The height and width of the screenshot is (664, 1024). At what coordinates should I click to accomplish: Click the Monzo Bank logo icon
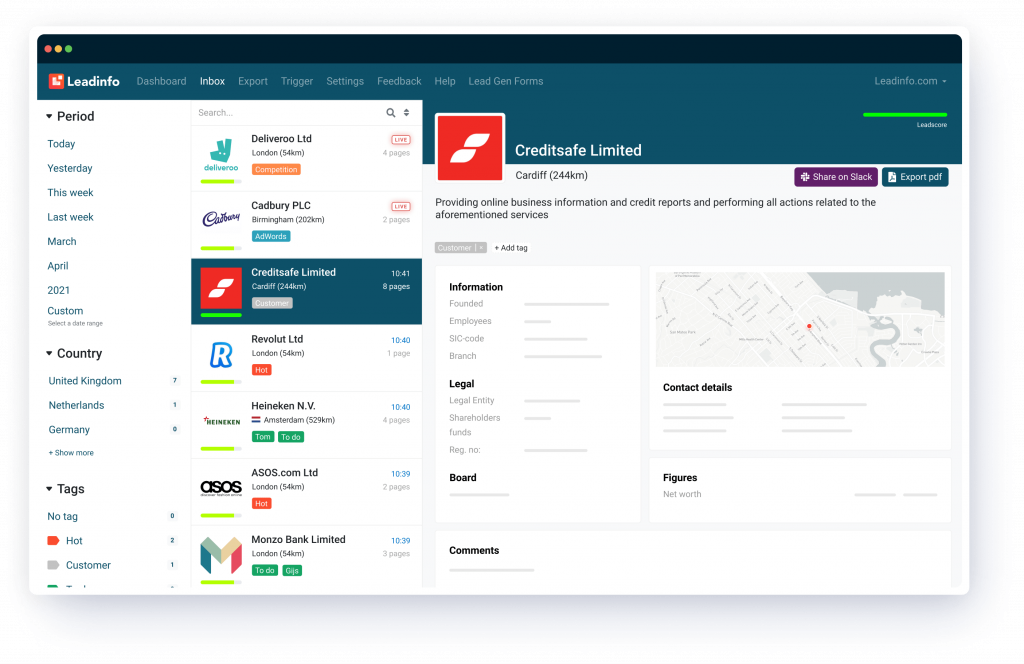click(x=221, y=555)
